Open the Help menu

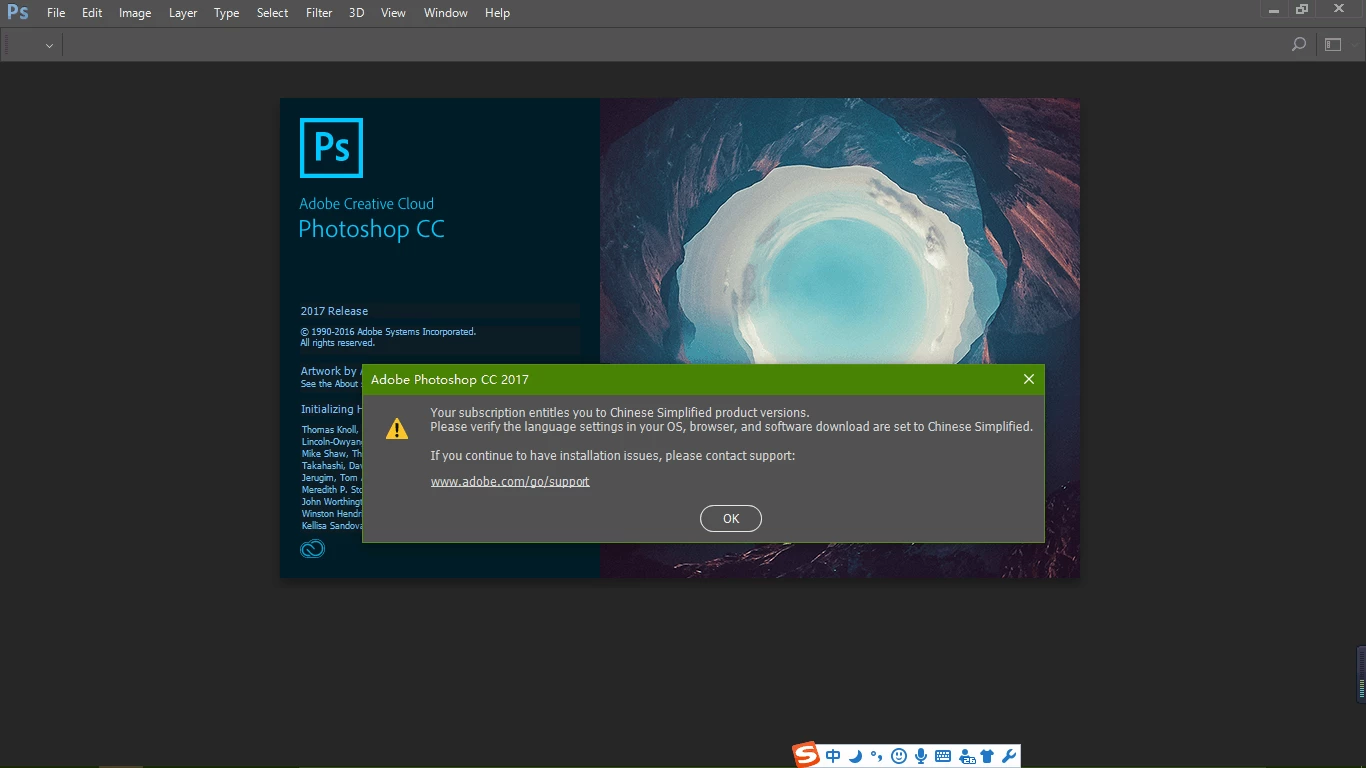pos(497,13)
